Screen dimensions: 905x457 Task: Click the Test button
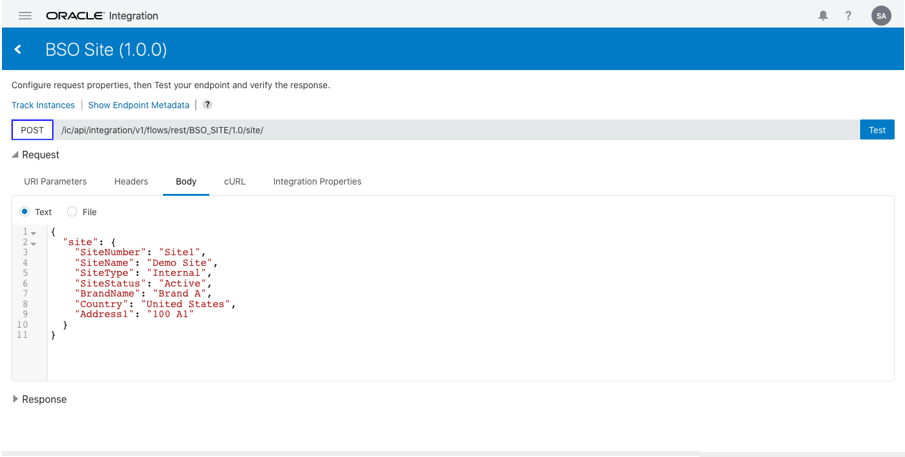tap(877, 130)
